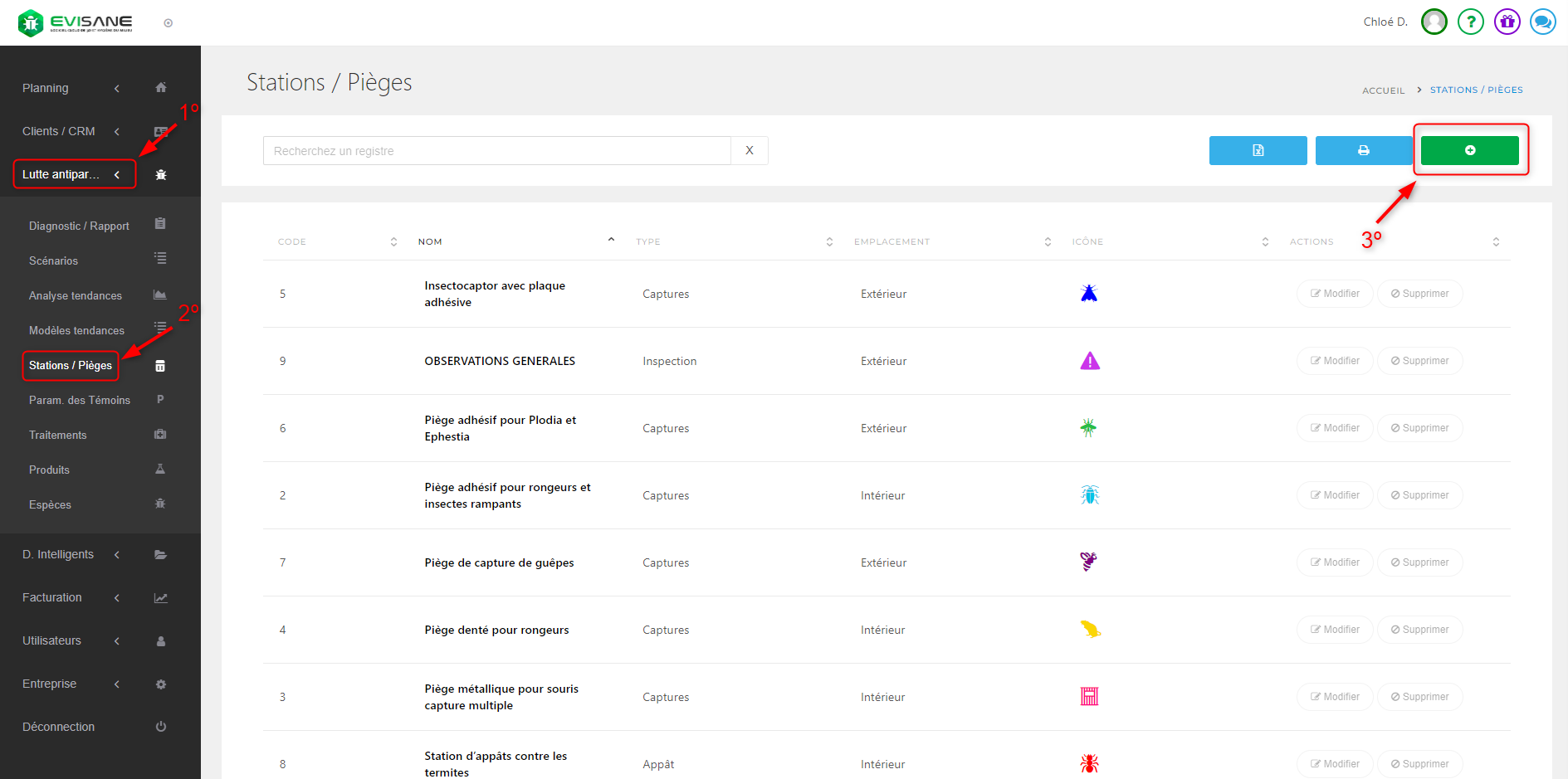Click the export to spreadsheet button
This screenshot has height=779, width=1568.
(x=1258, y=150)
